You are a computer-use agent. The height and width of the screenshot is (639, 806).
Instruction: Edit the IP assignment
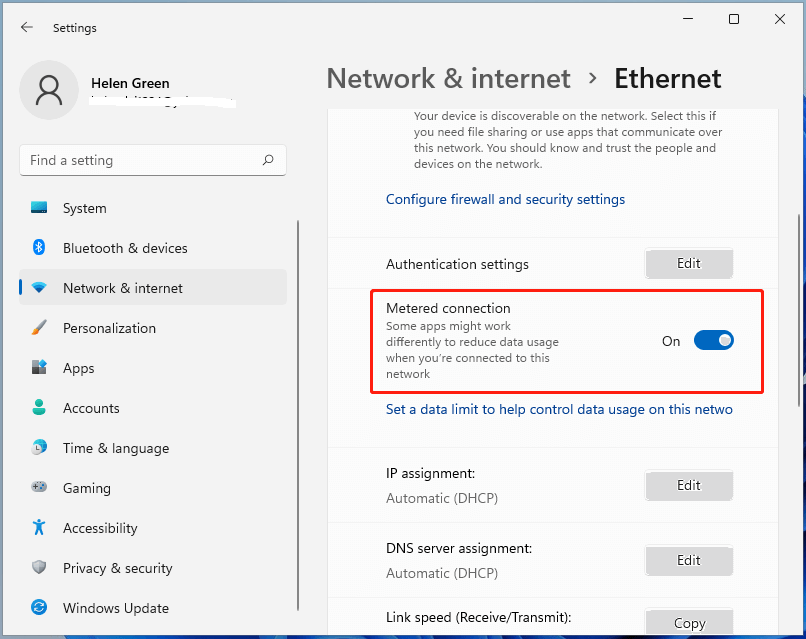(x=689, y=485)
